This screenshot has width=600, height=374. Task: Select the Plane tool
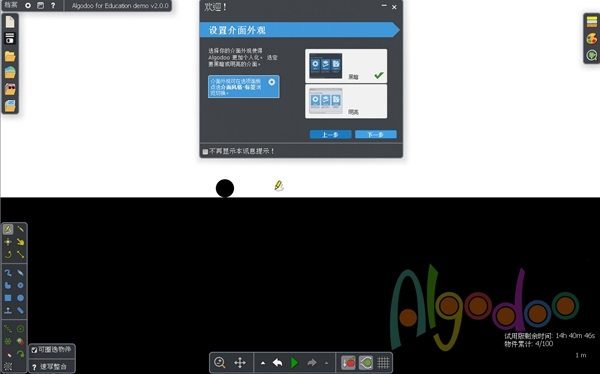(8, 310)
